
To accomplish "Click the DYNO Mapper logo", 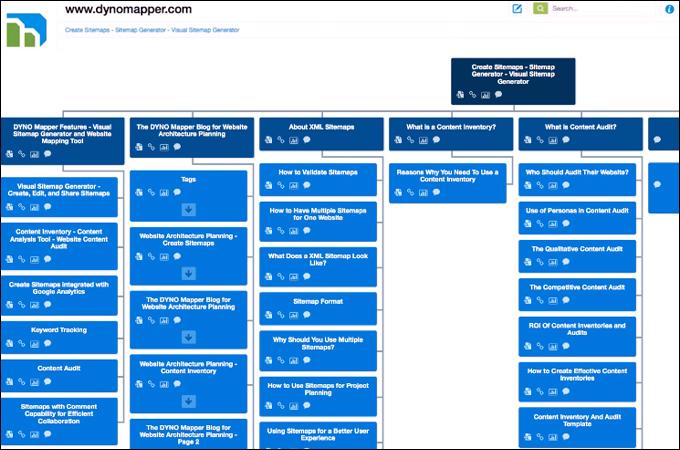I will coord(26,30).
